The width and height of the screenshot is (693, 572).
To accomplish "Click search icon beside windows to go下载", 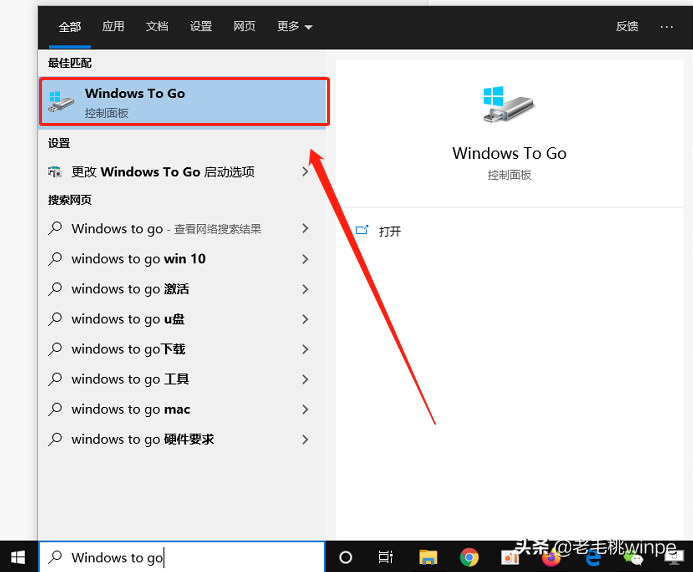I will click(x=55, y=349).
